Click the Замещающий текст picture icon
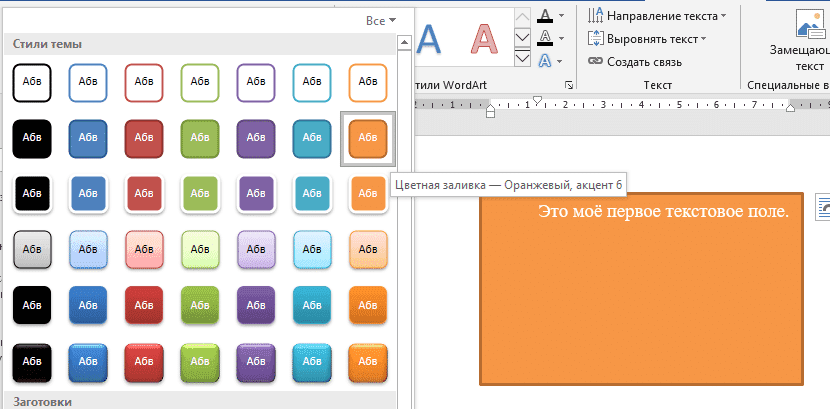 tap(808, 24)
